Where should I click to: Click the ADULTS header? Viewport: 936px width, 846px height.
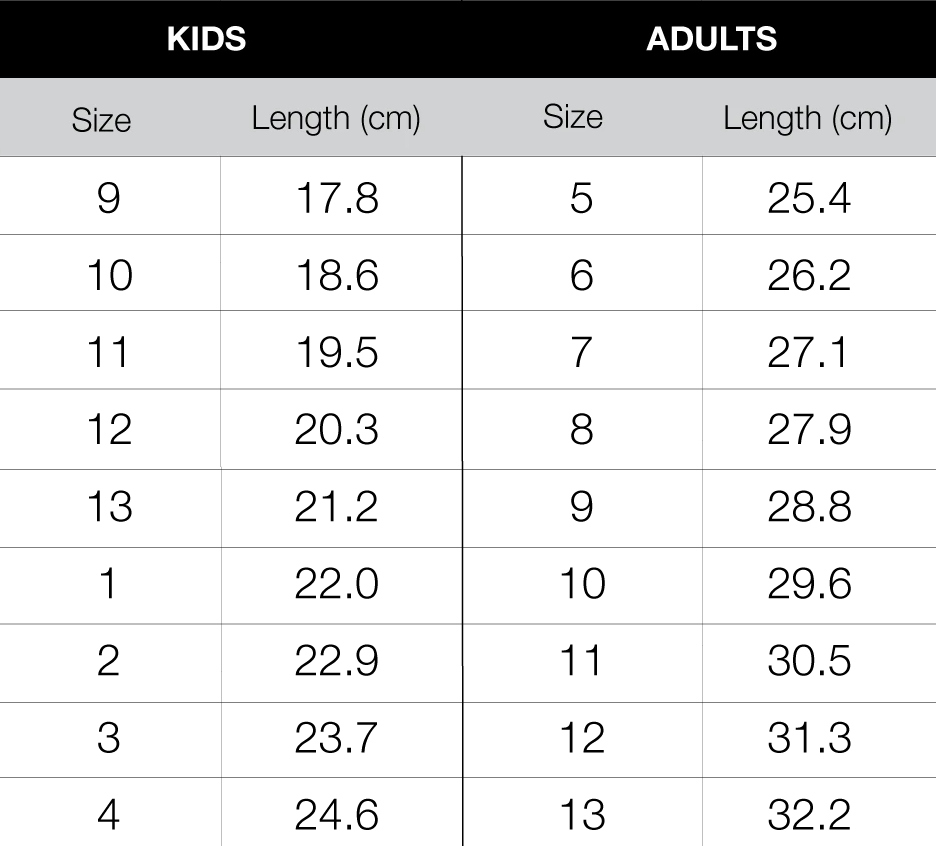pyautogui.click(x=711, y=39)
